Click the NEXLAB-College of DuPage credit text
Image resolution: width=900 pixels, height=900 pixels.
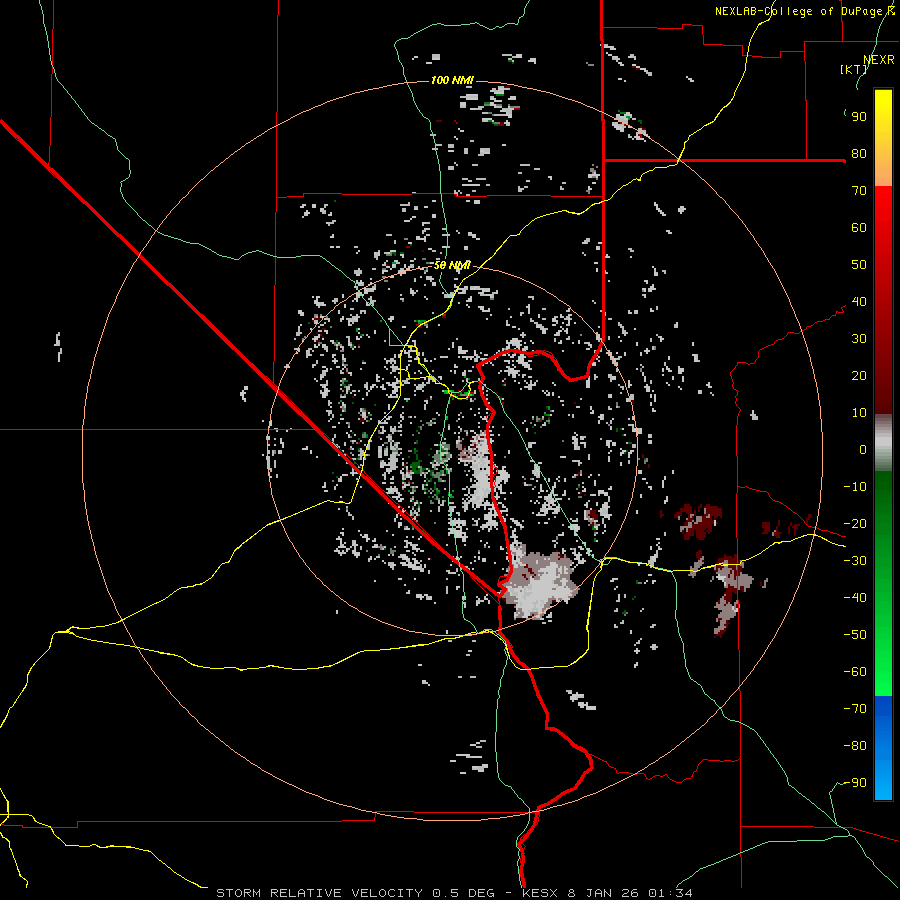[805, 11]
